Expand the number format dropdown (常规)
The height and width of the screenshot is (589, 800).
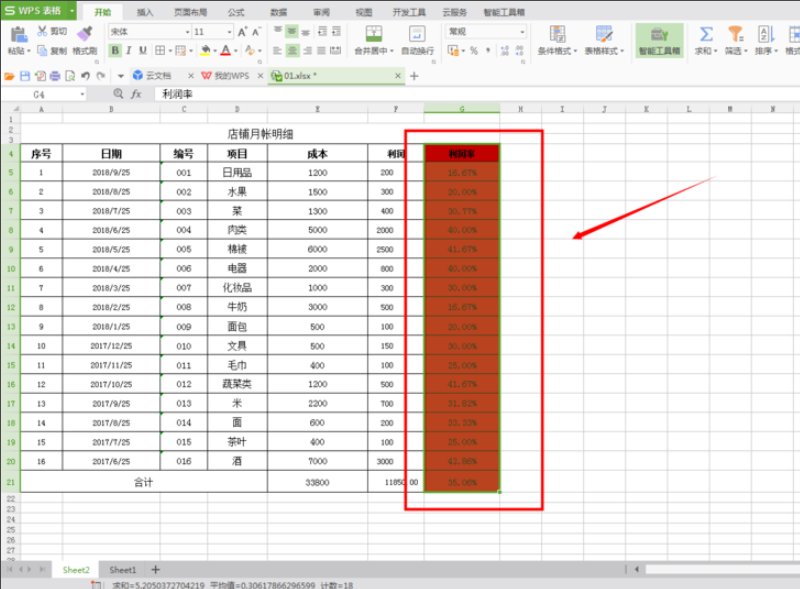pyautogui.click(x=521, y=32)
